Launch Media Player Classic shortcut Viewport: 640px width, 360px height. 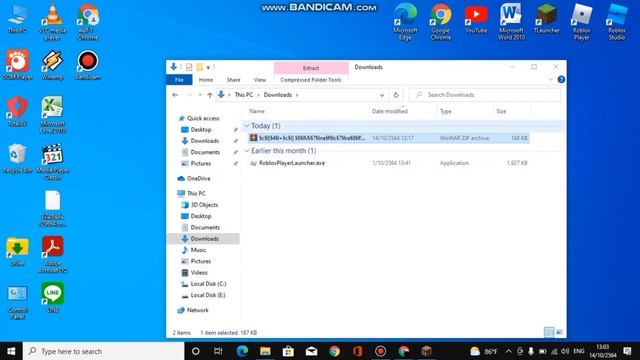(53, 162)
